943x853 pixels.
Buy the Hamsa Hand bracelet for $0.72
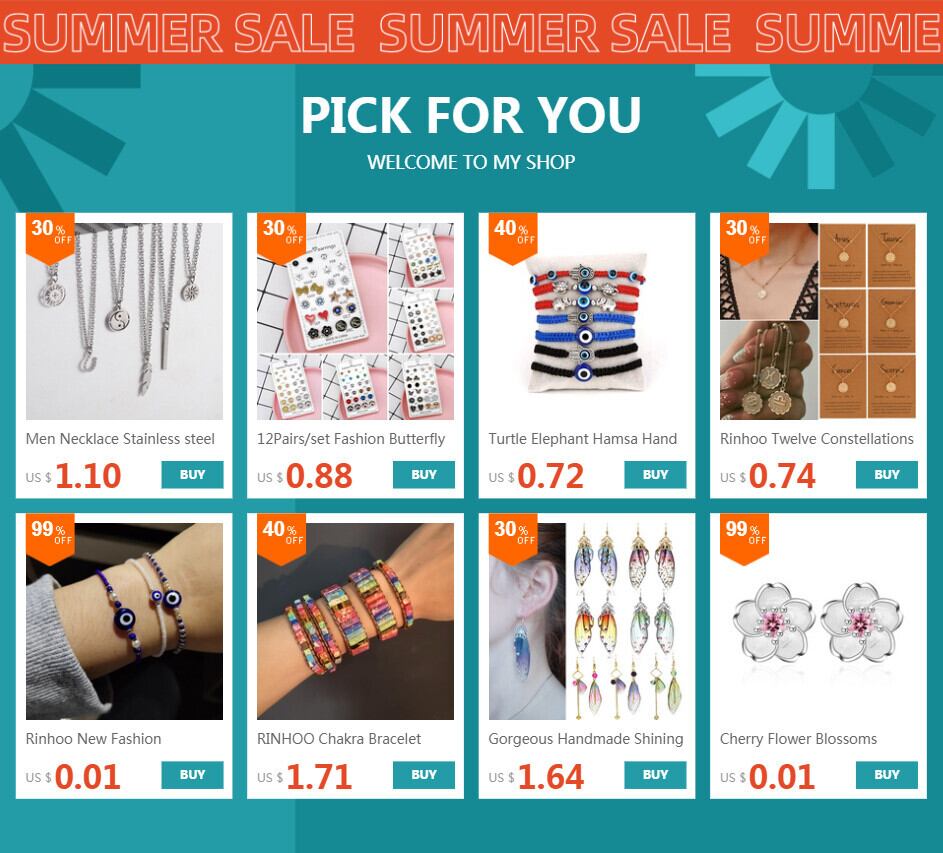tap(656, 475)
